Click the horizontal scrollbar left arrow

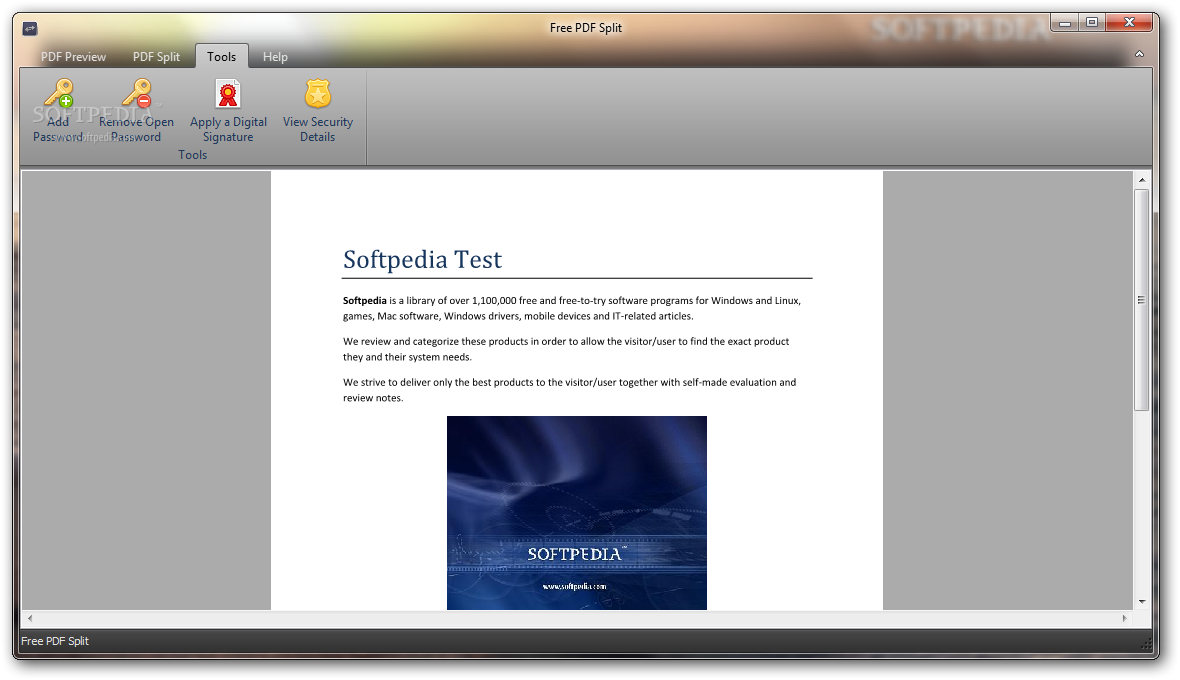pyautogui.click(x=30, y=618)
